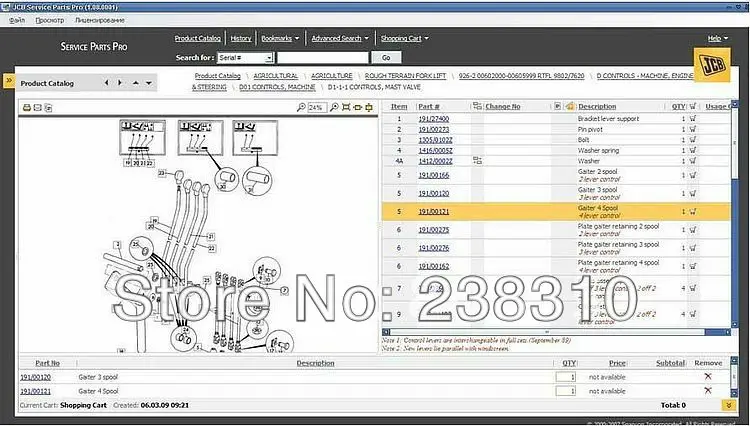Expand left side panel with double chevron

9,80
